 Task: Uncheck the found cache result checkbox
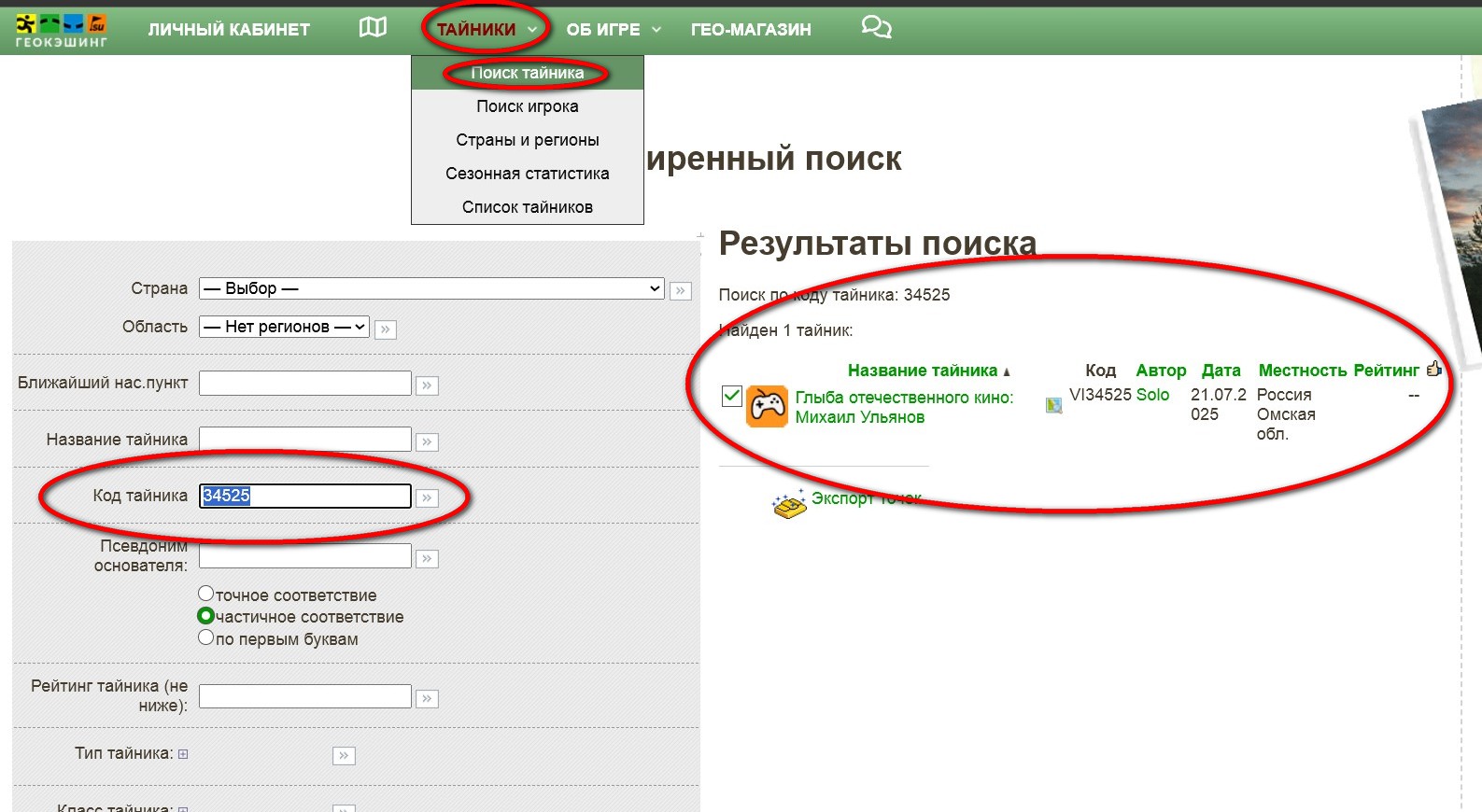point(732,397)
